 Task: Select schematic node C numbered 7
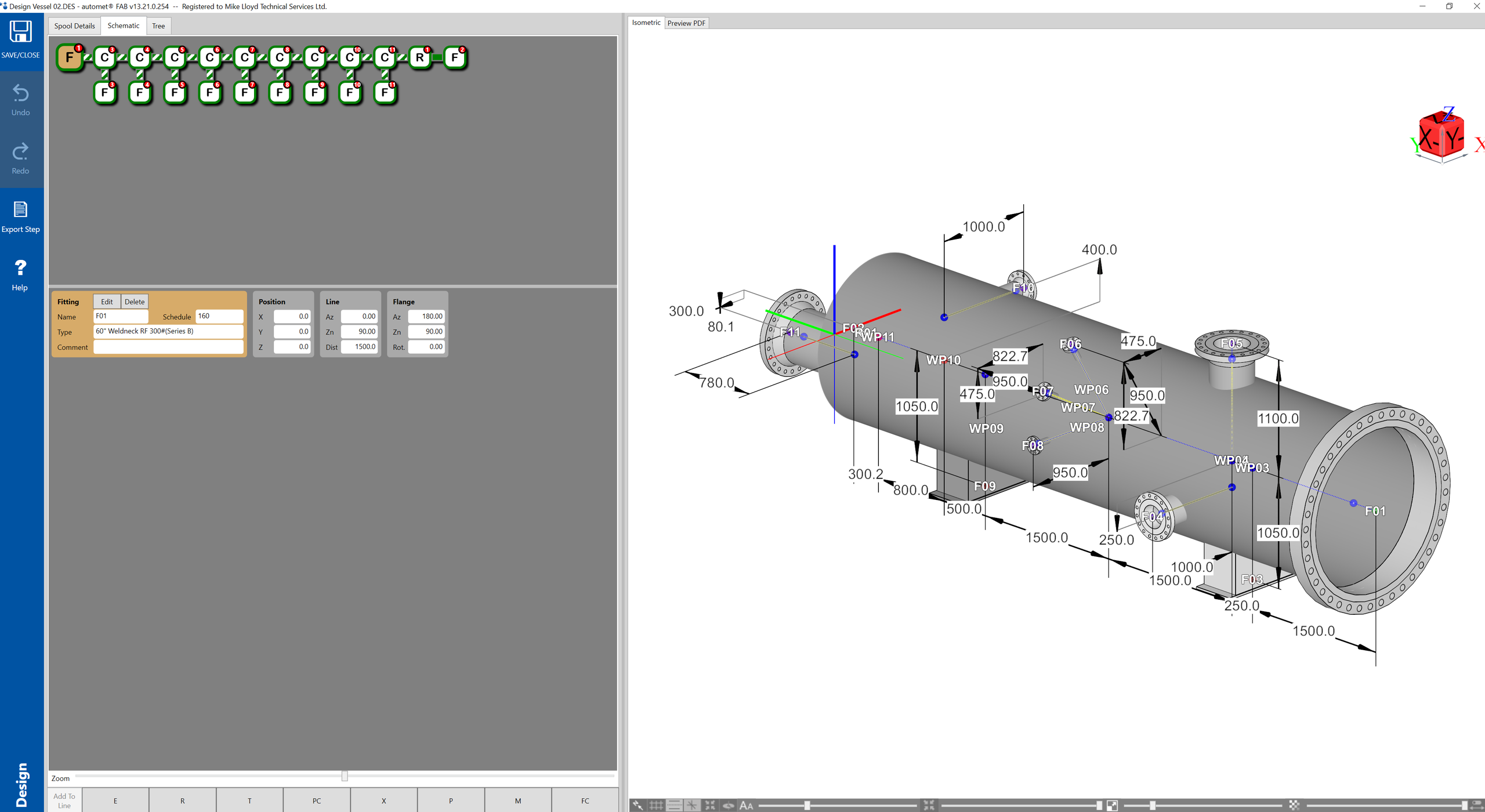[245, 57]
